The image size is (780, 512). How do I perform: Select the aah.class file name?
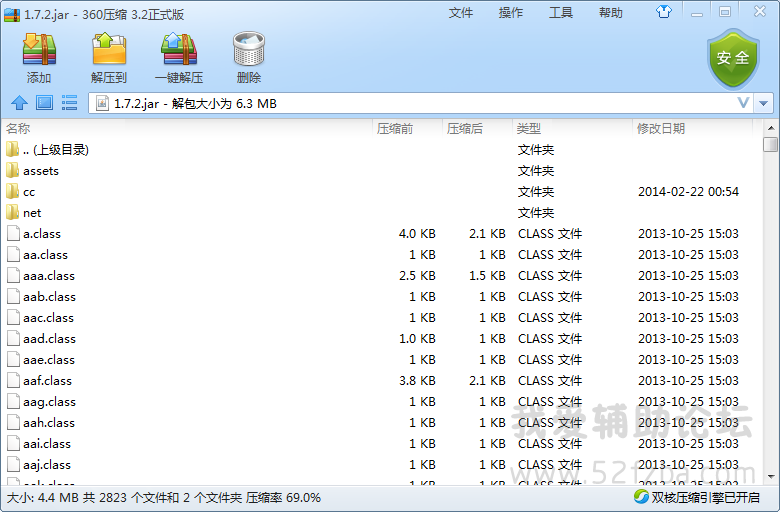coord(49,422)
